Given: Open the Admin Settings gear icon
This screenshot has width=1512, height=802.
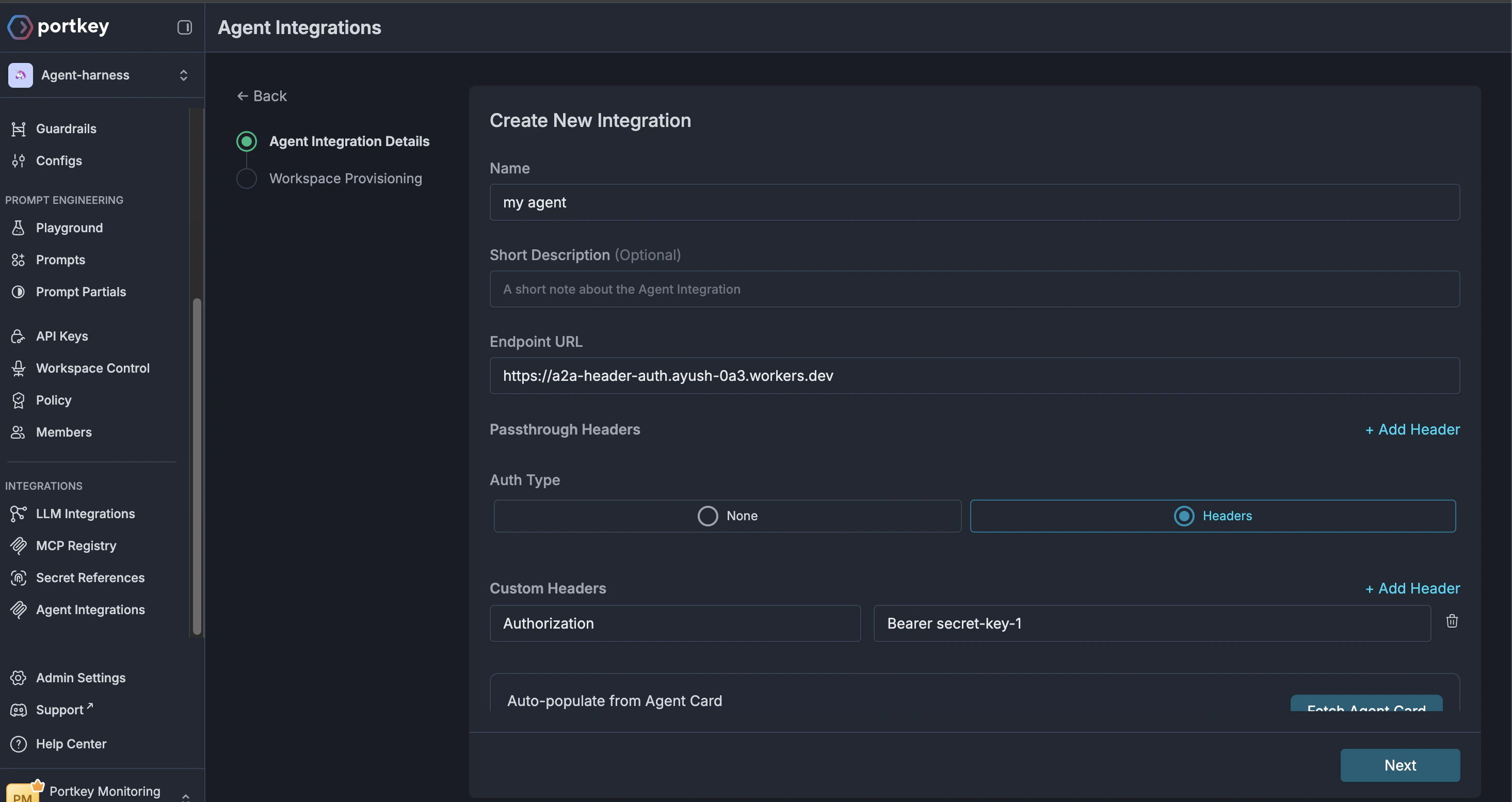Looking at the screenshot, I should (x=18, y=678).
